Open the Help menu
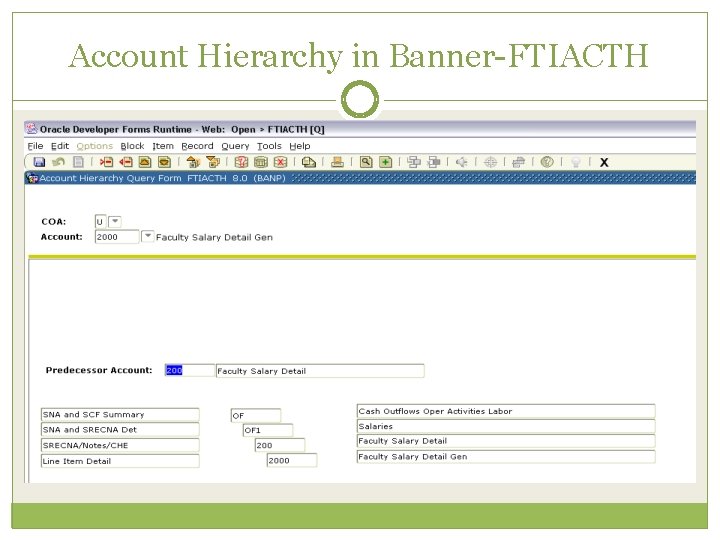Viewport: 720px width, 540px height. pyautogui.click(x=300, y=146)
